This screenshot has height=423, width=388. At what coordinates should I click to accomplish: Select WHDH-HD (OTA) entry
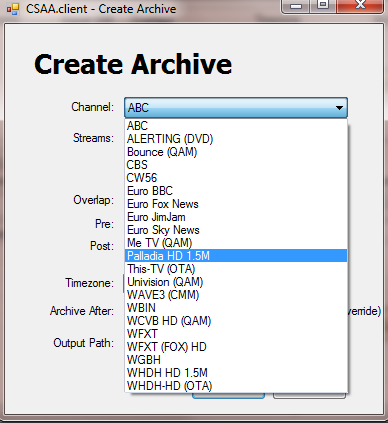[x=236, y=386]
